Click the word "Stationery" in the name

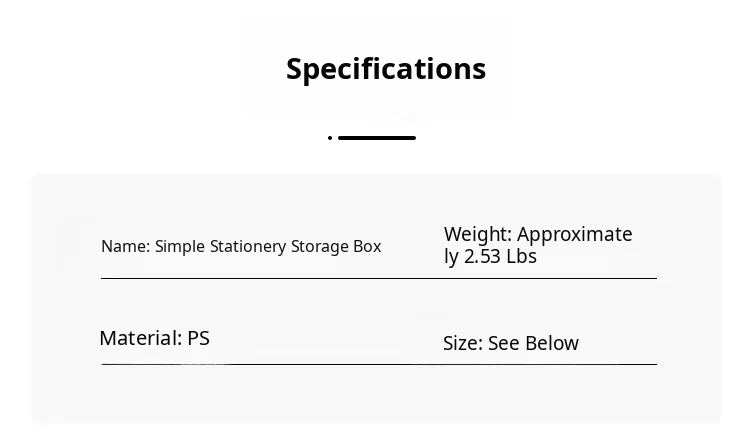coord(248,247)
